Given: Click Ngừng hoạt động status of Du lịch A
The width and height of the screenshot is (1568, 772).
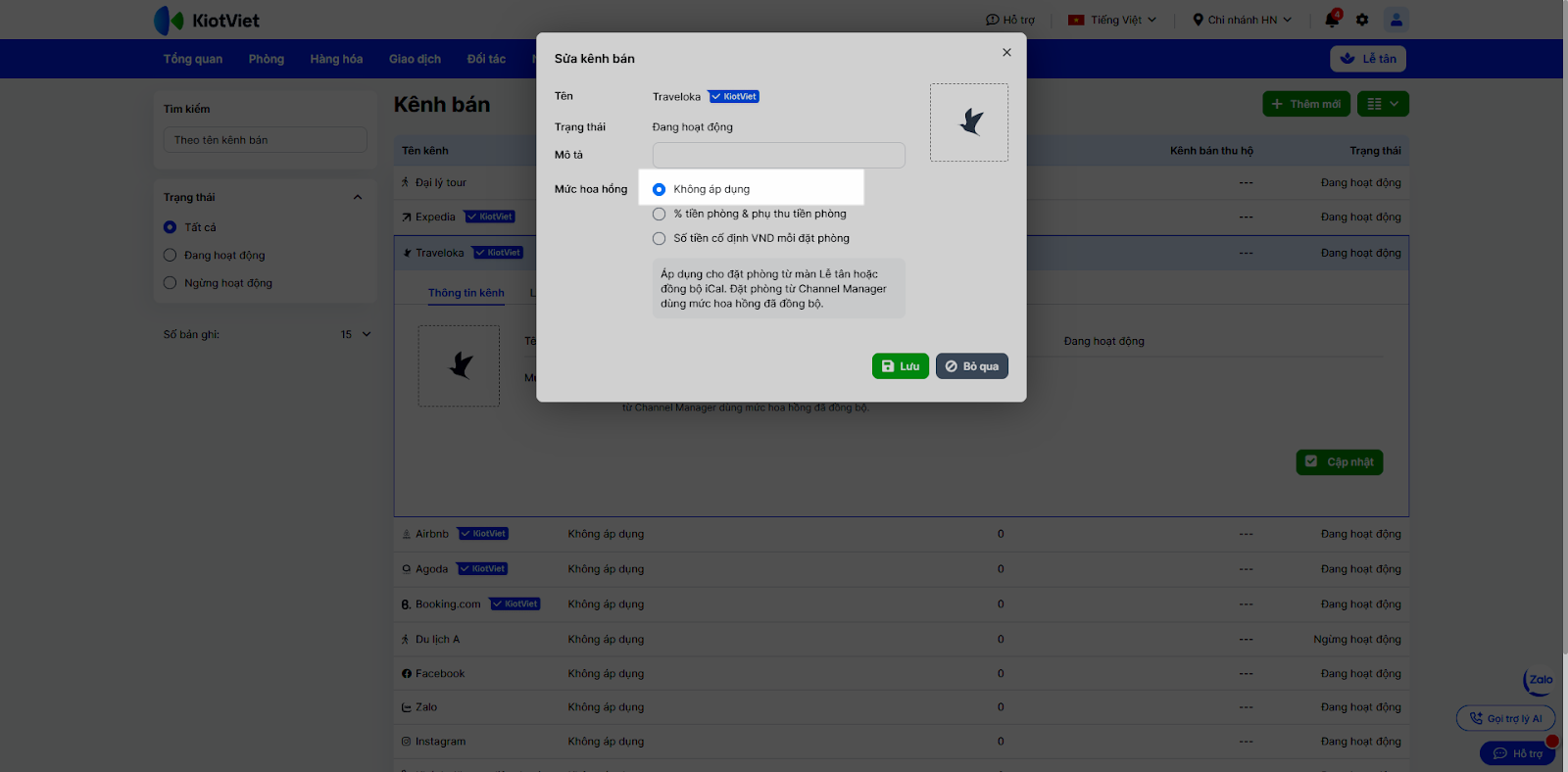Looking at the screenshot, I should click(x=1357, y=640).
